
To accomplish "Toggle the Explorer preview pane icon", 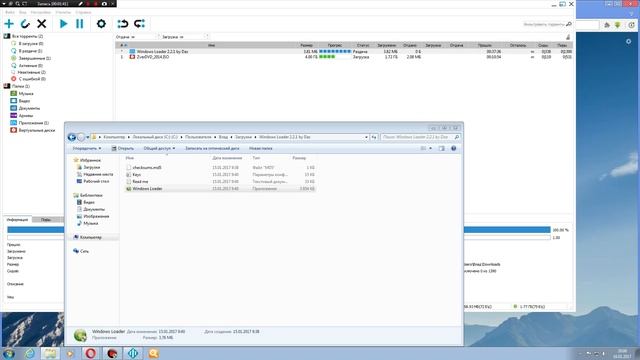I will (x=442, y=149).
